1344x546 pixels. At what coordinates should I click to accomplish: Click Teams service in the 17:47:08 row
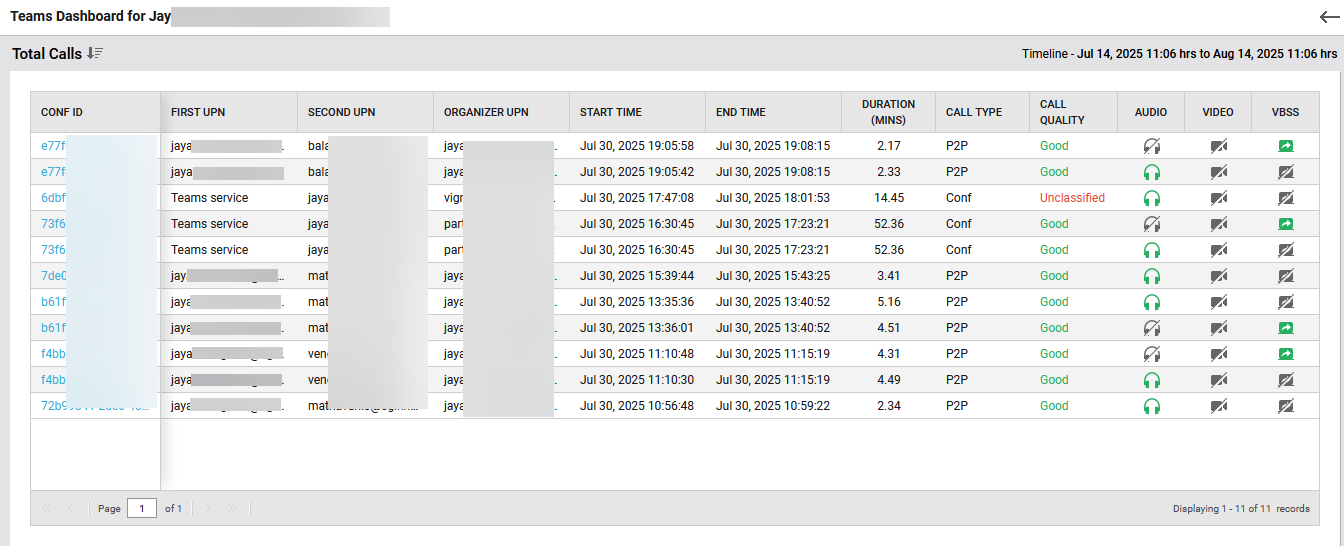(x=210, y=198)
